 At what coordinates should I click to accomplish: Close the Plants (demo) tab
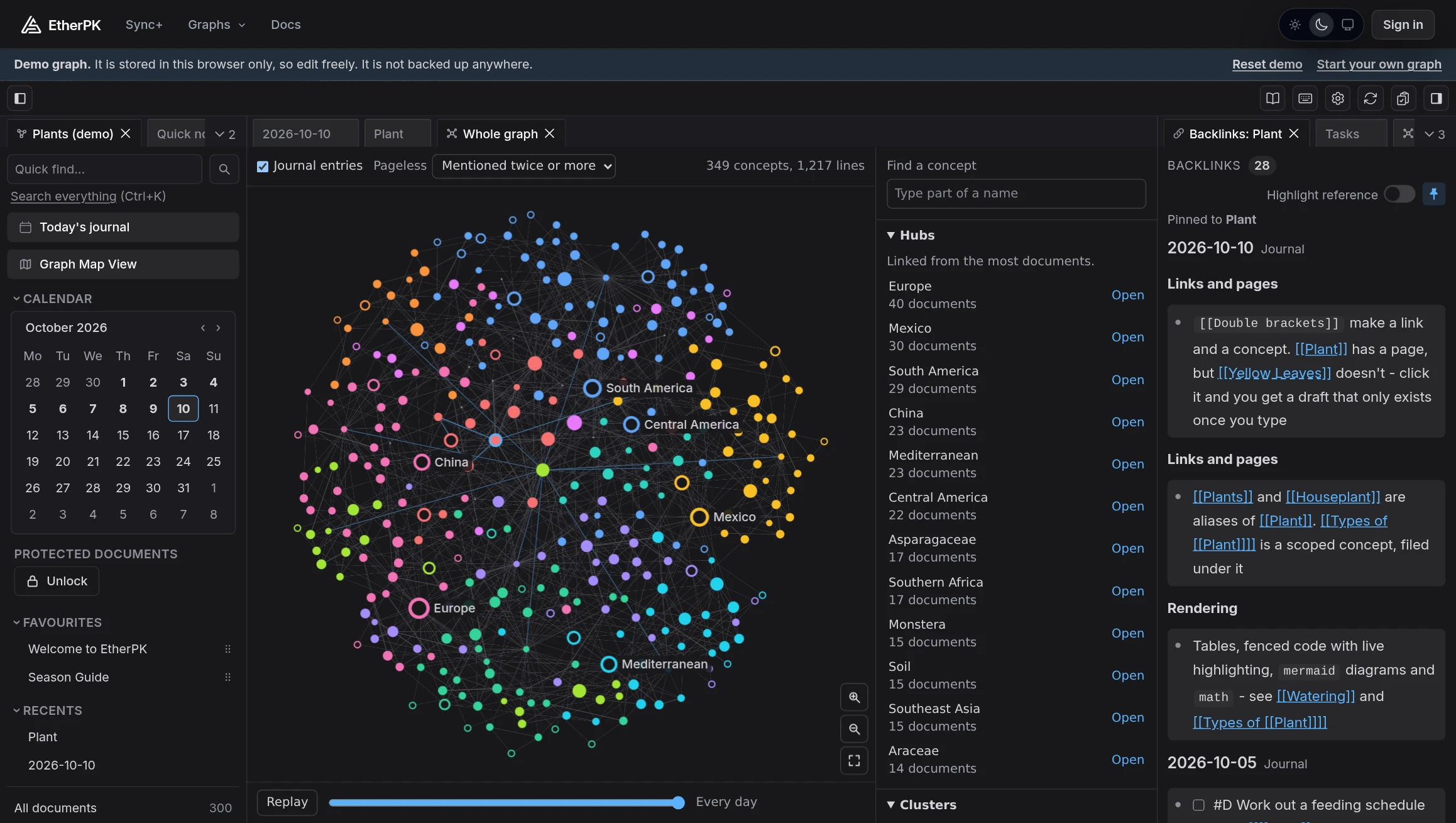coord(126,133)
